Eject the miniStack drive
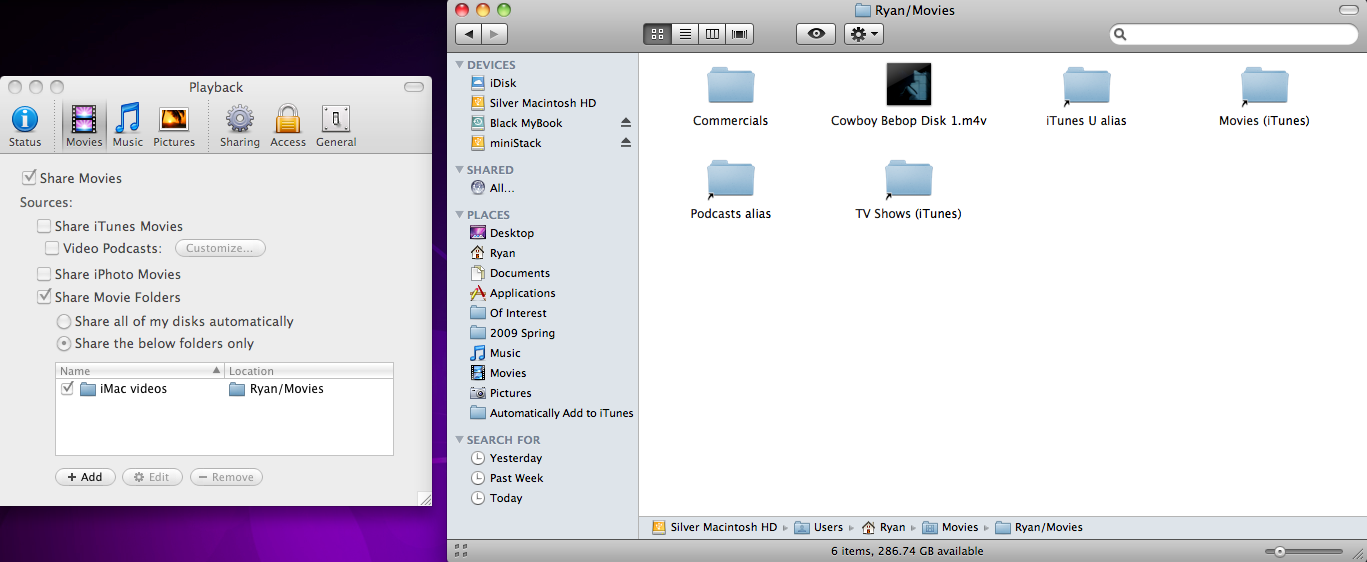Screen dimensions: 1367x562 (x=626, y=143)
